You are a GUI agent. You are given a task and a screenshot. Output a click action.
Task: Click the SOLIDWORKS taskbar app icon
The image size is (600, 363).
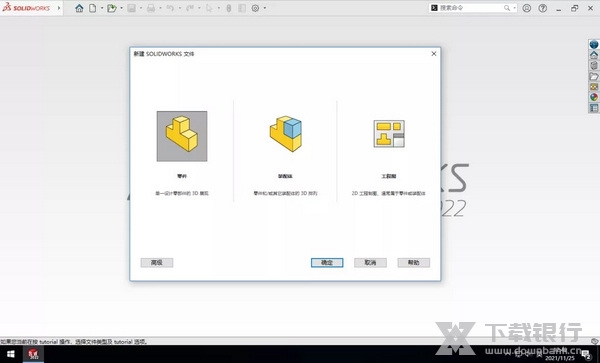[x=33, y=354]
